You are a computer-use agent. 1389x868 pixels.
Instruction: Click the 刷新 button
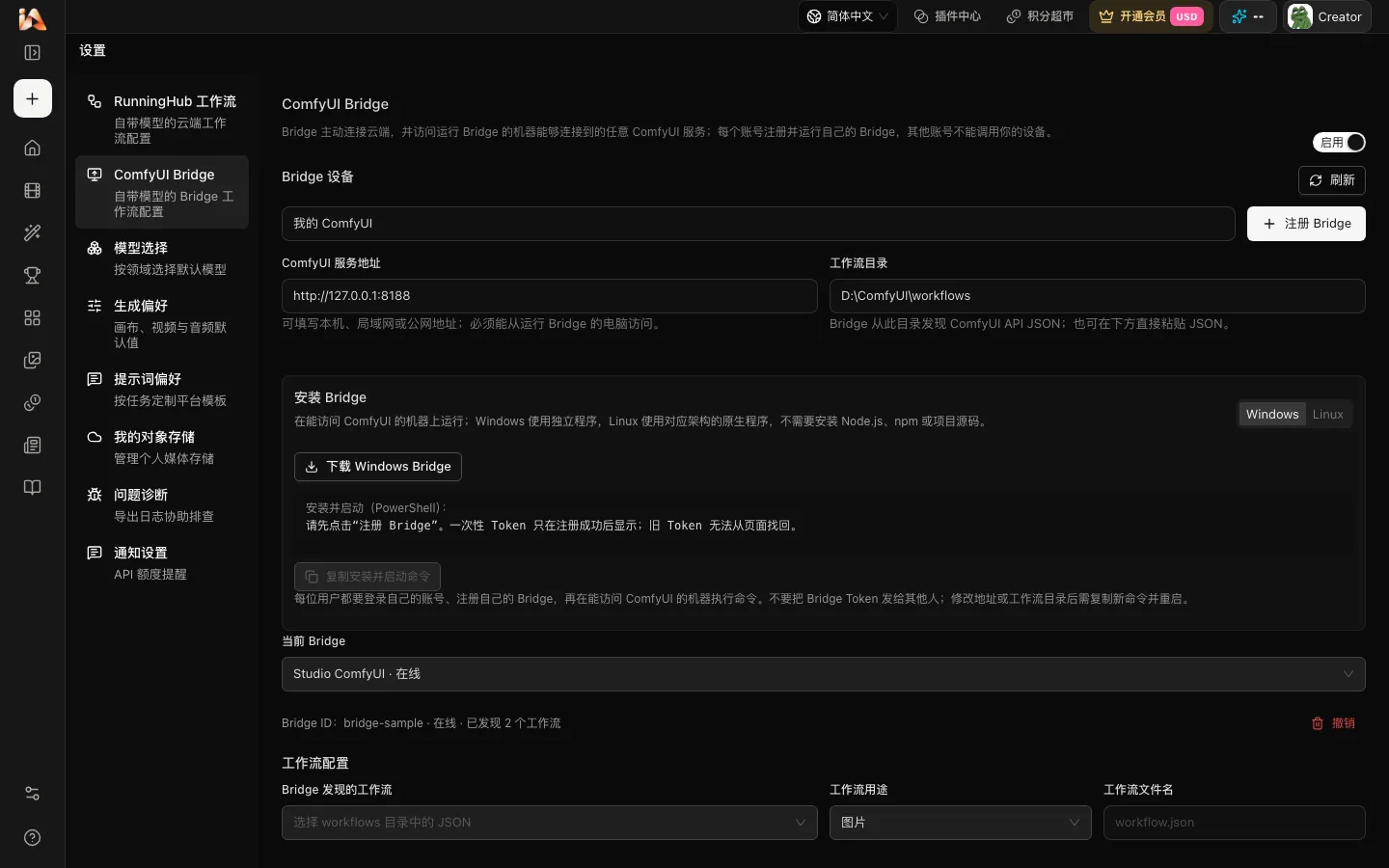tap(1332, 180)
